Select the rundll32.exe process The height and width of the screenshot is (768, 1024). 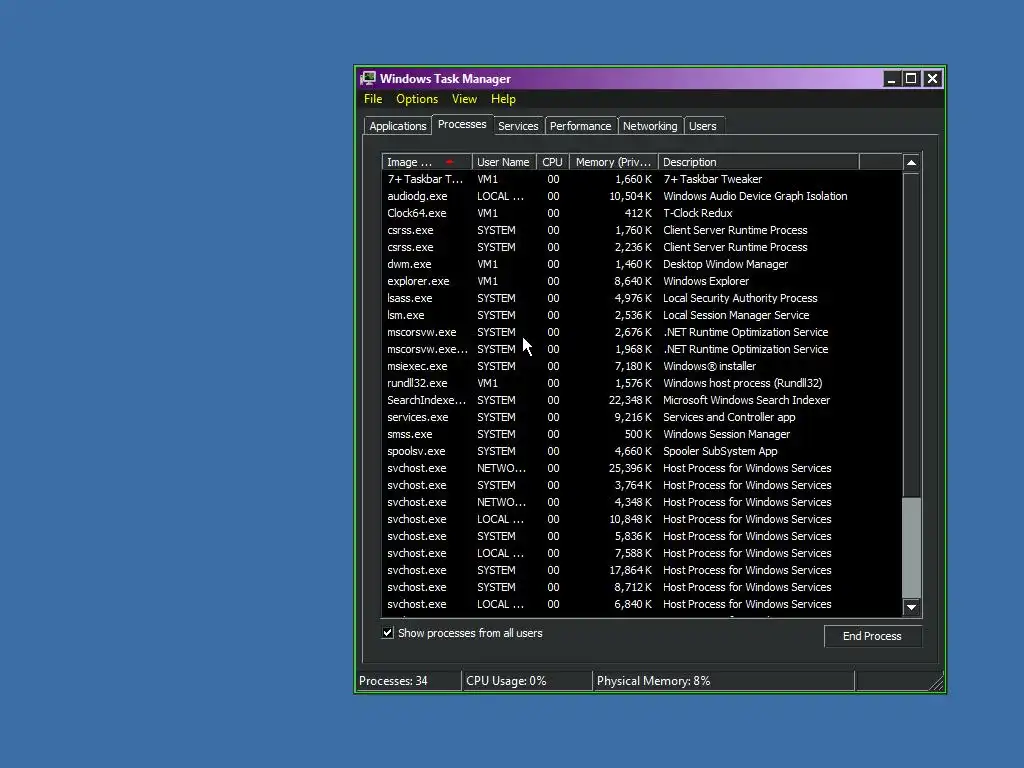641,383
